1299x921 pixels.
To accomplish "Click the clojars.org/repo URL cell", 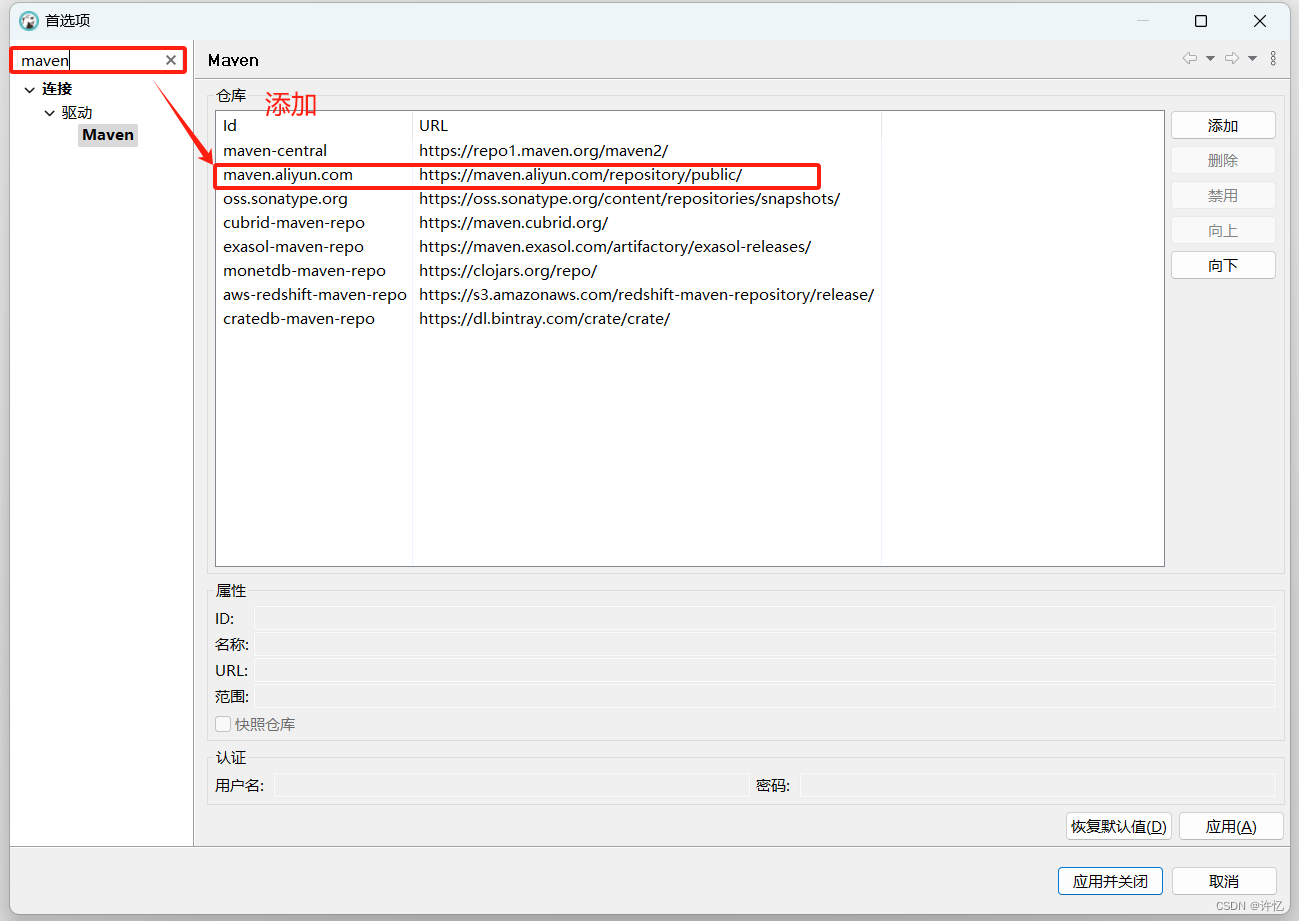I will pos(508,270).
